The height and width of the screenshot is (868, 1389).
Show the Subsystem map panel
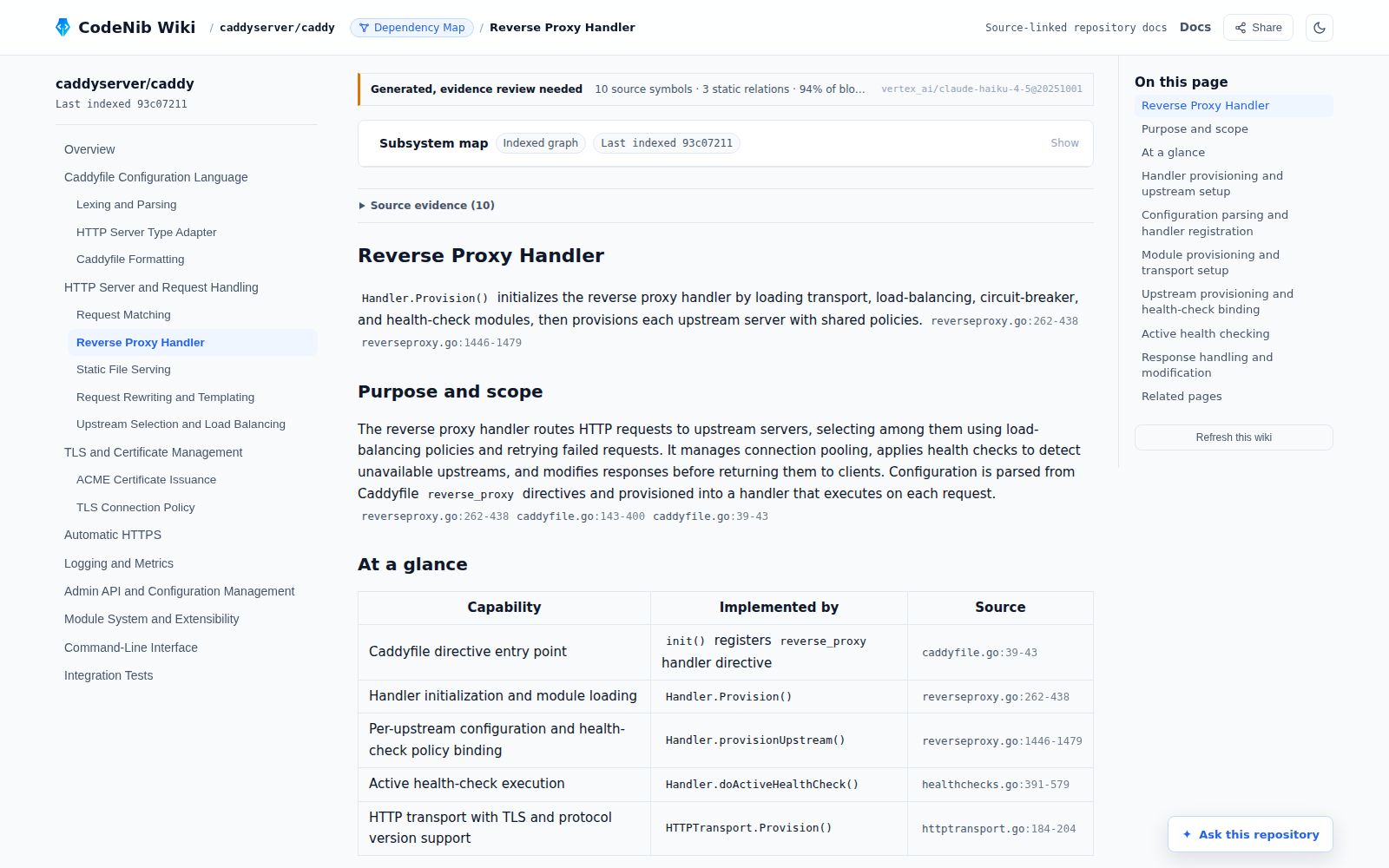[x=1064, y=143]
